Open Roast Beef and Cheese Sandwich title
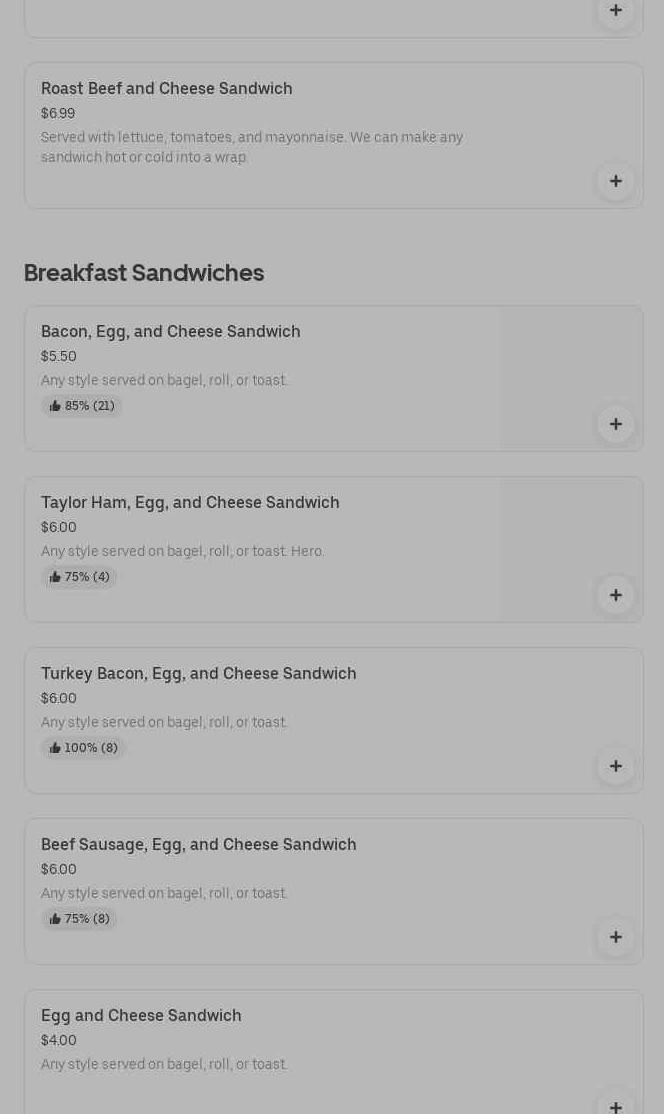The height and width of the screenshot is (1114, 664). tap(167, 89)
